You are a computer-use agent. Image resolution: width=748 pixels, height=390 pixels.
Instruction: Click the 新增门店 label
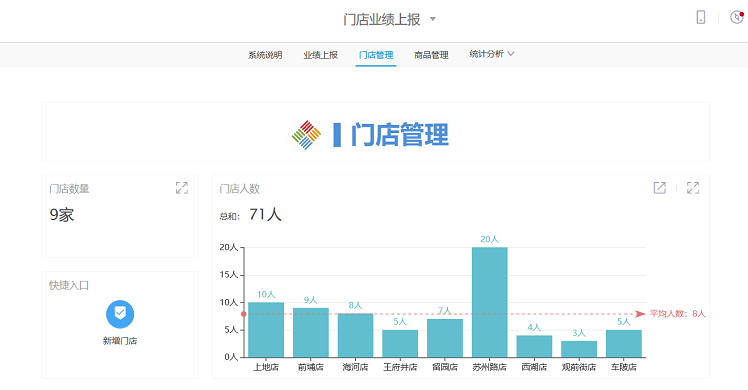coord(120,341)
